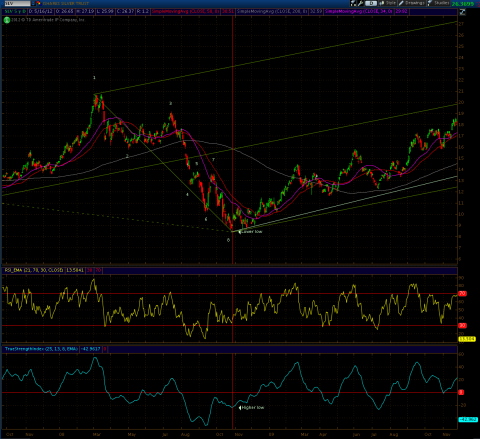Click the Mar label on the left of the time axis

(x=97, y=434)
